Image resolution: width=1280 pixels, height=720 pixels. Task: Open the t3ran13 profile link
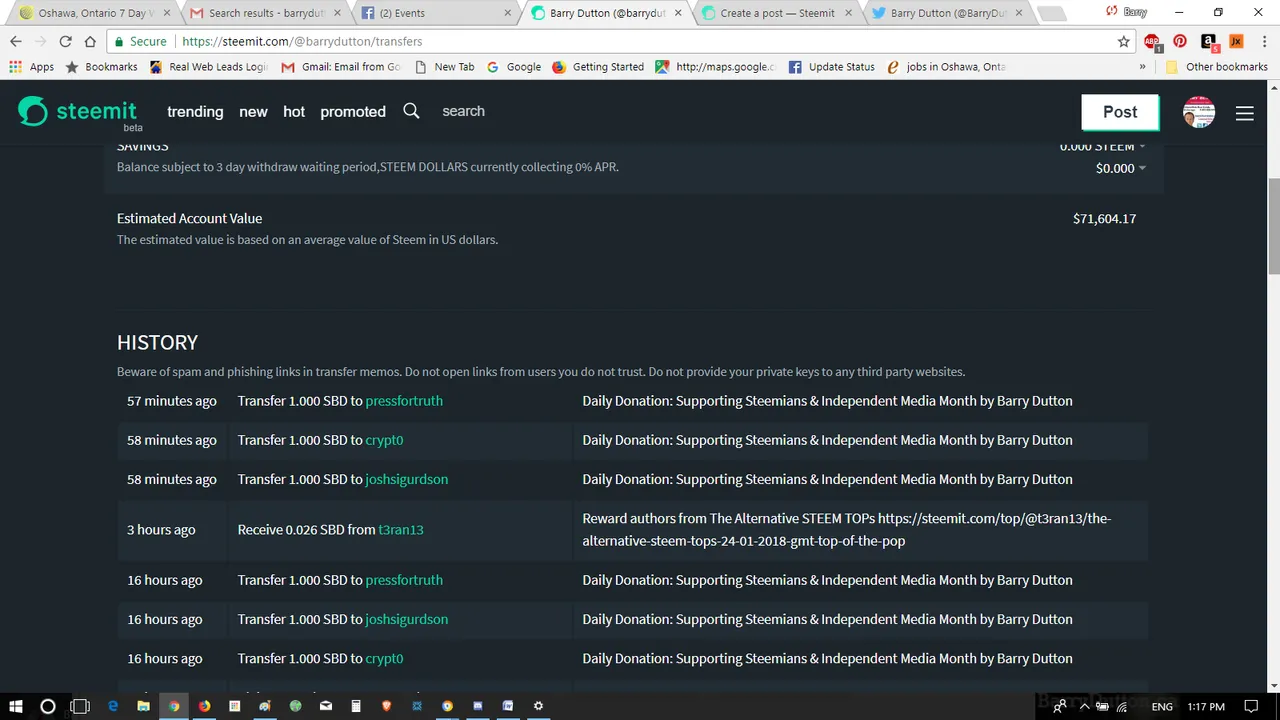click(400, 529)
